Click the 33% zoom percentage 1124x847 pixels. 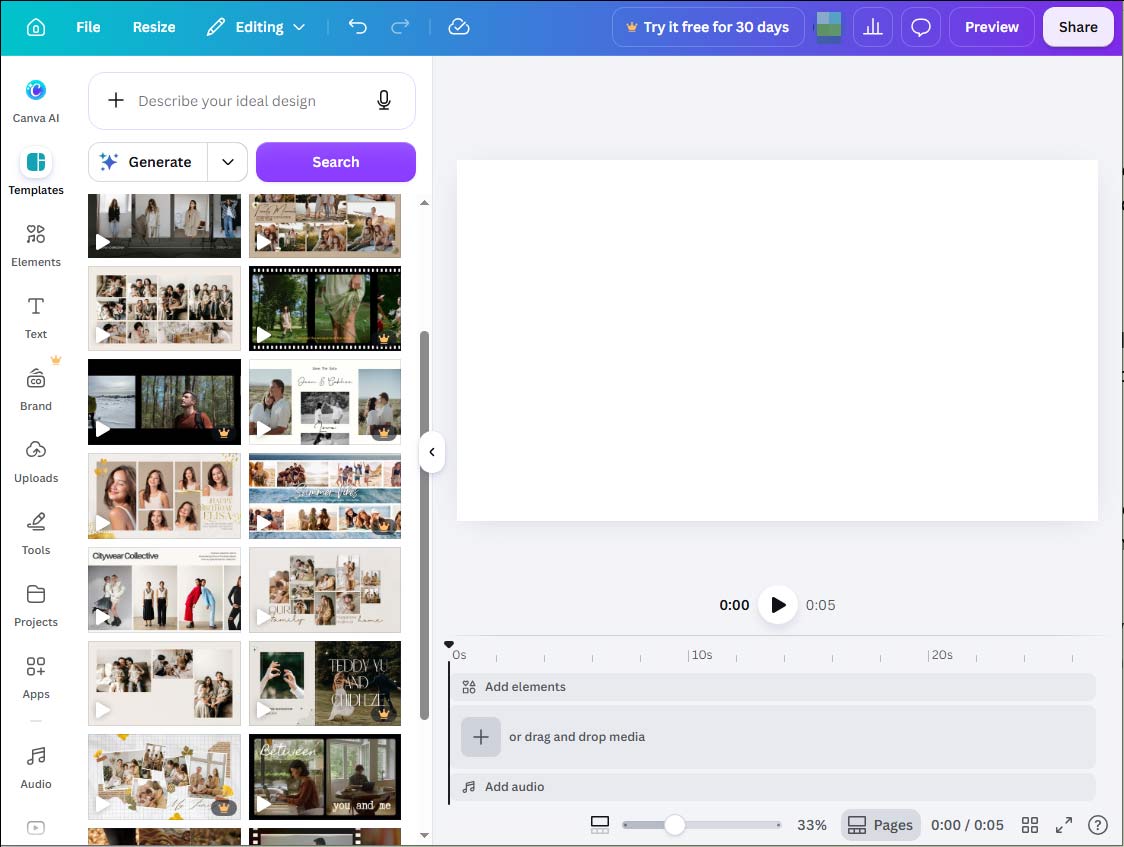pyautogui.click(x=811, y=825)
